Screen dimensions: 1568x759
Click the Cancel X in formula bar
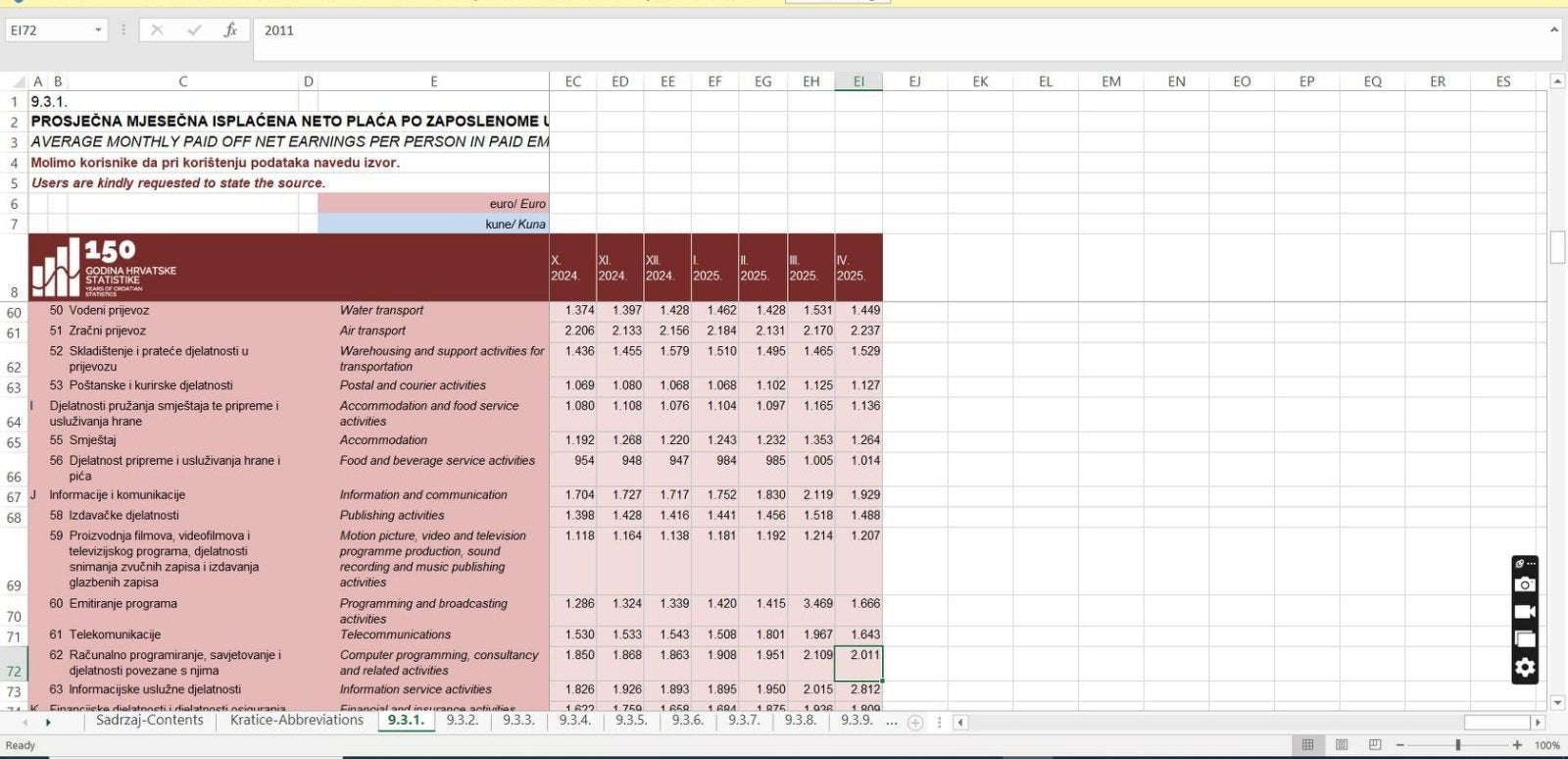(157, 30)
